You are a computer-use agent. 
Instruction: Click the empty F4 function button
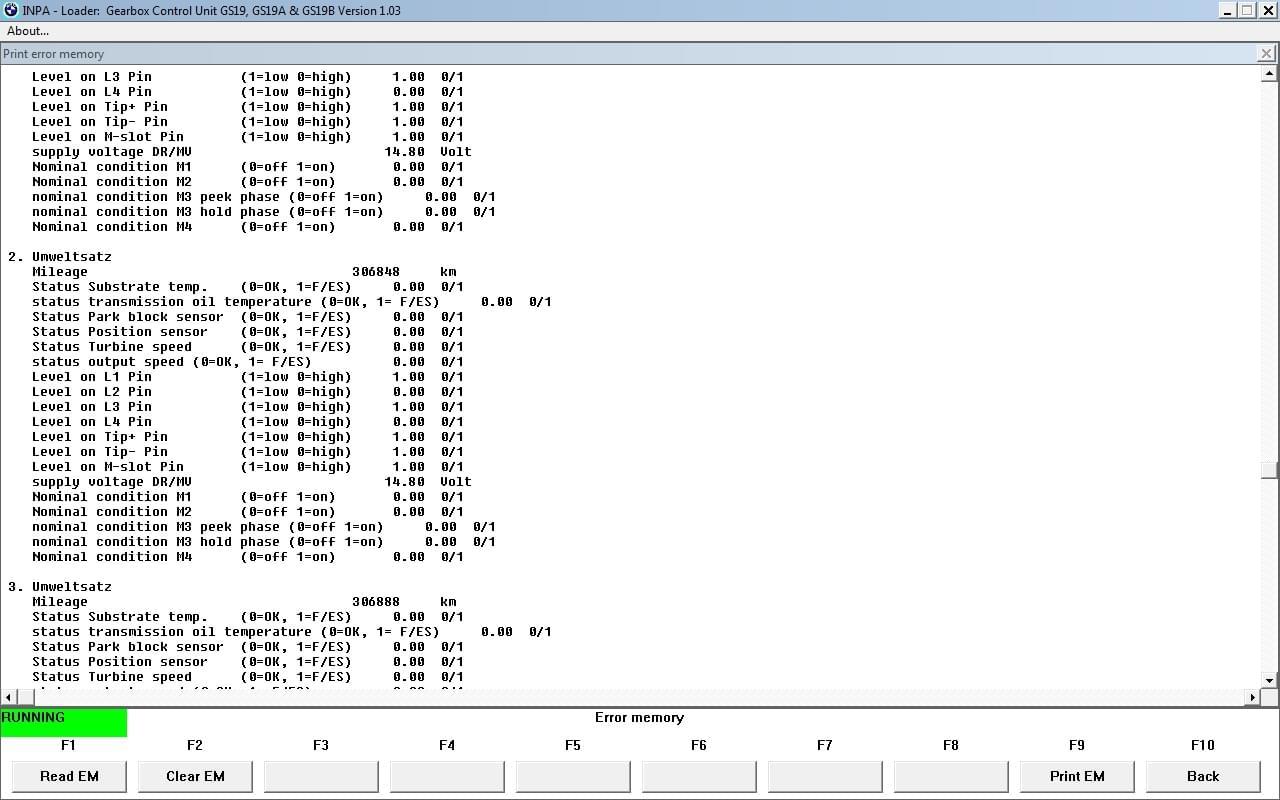click(447, 776)
